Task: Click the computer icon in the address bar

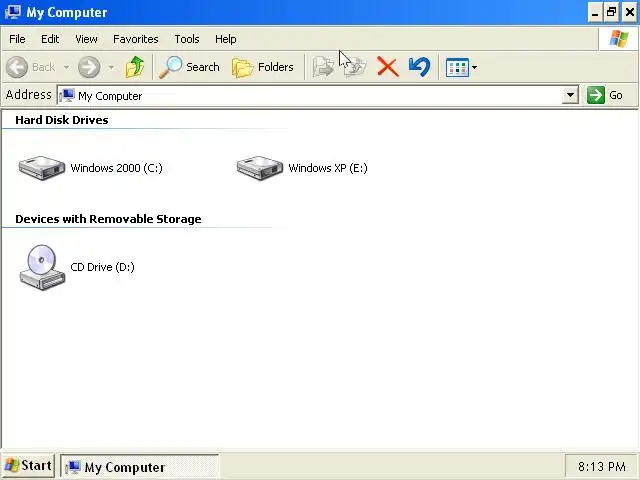Action: click(x=67, y=96)
